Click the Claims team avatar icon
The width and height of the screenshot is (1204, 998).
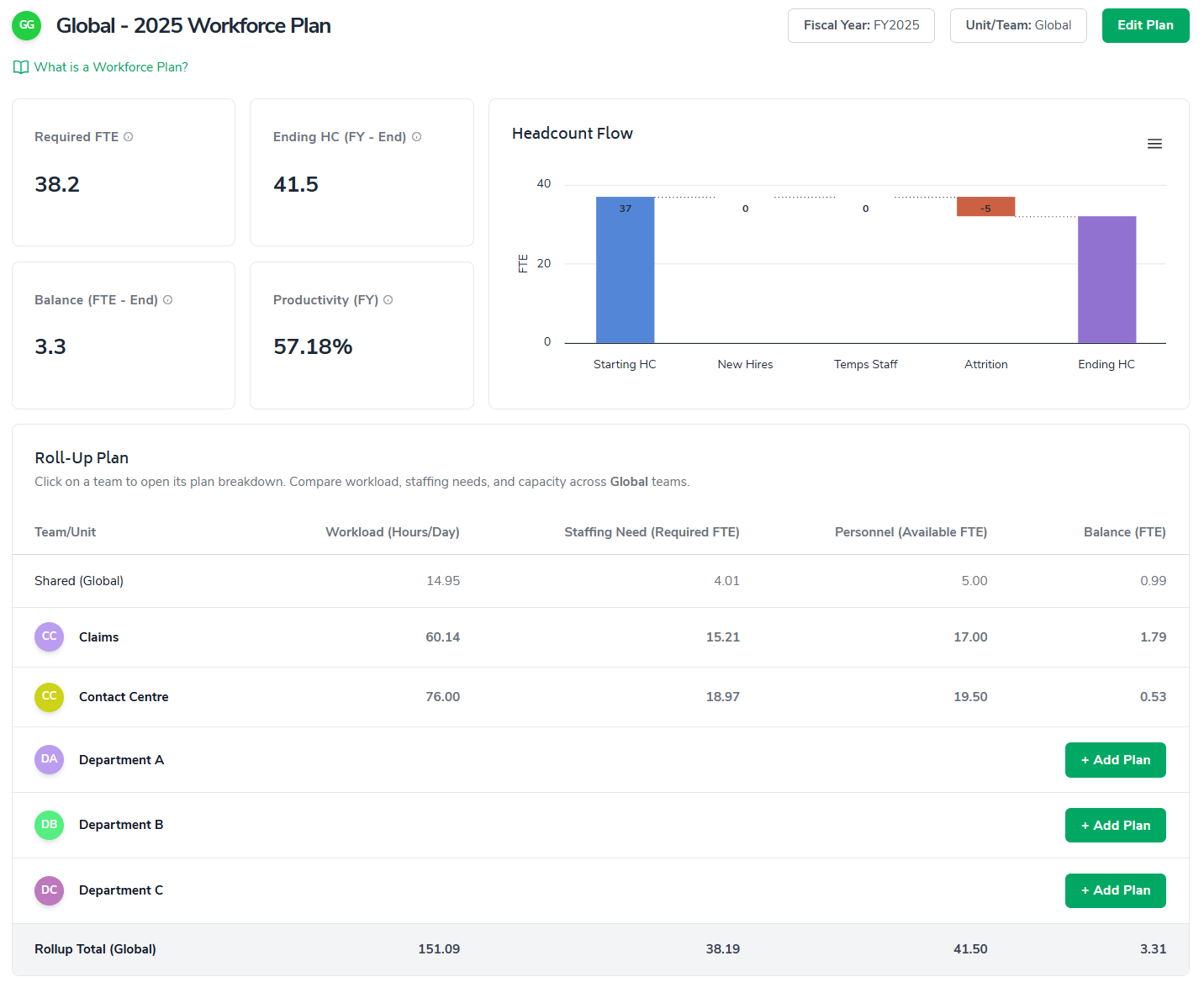(x=49, y=637)
